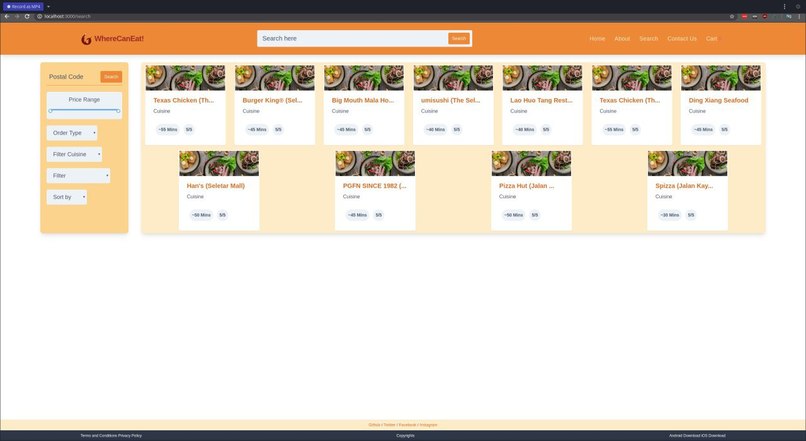Click the Record as MP4 button
The width and height of the screenshot is (806, 441).
click(23, 7)
